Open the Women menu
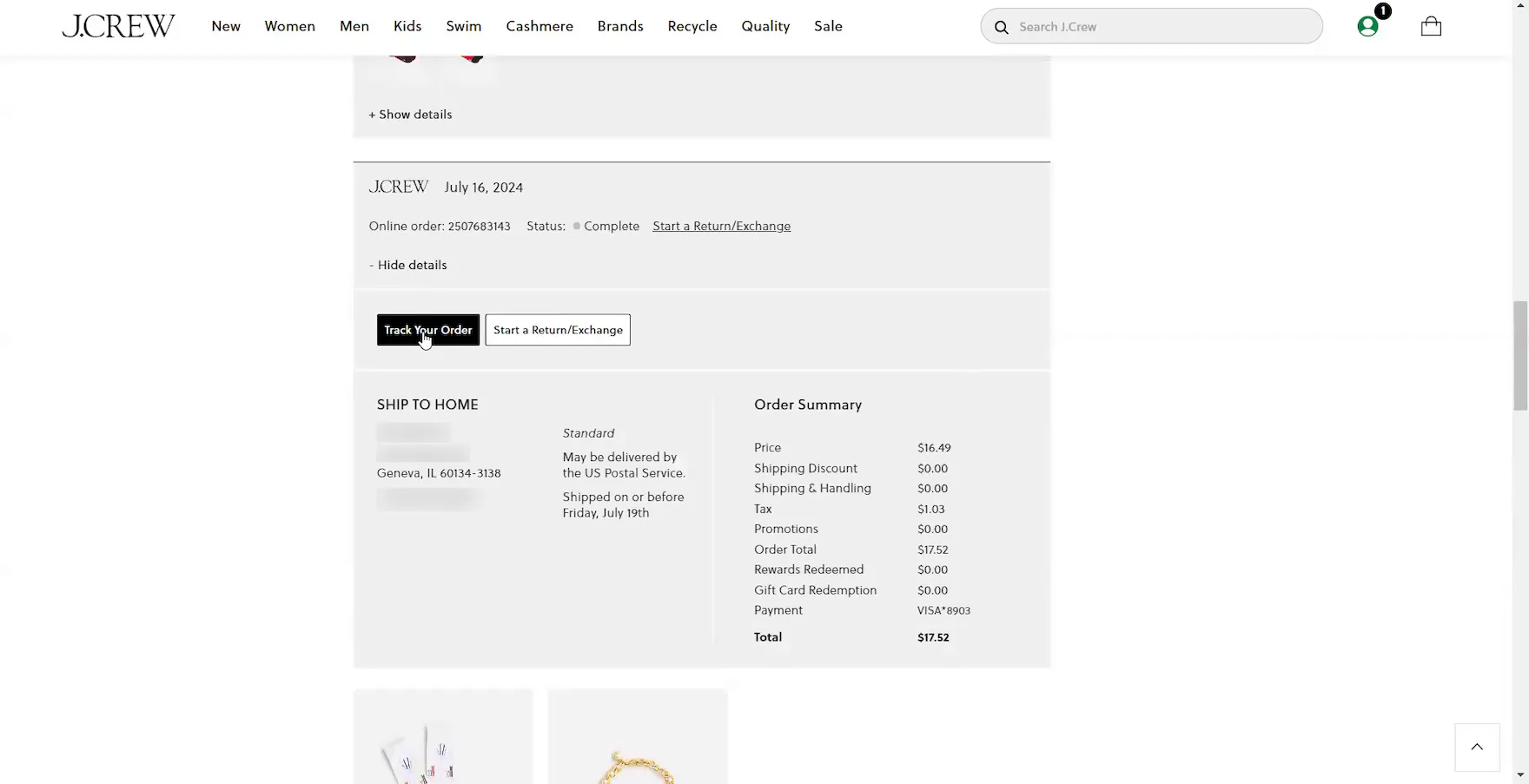The height and width of the screenshot is (784, 1529). 289,26
